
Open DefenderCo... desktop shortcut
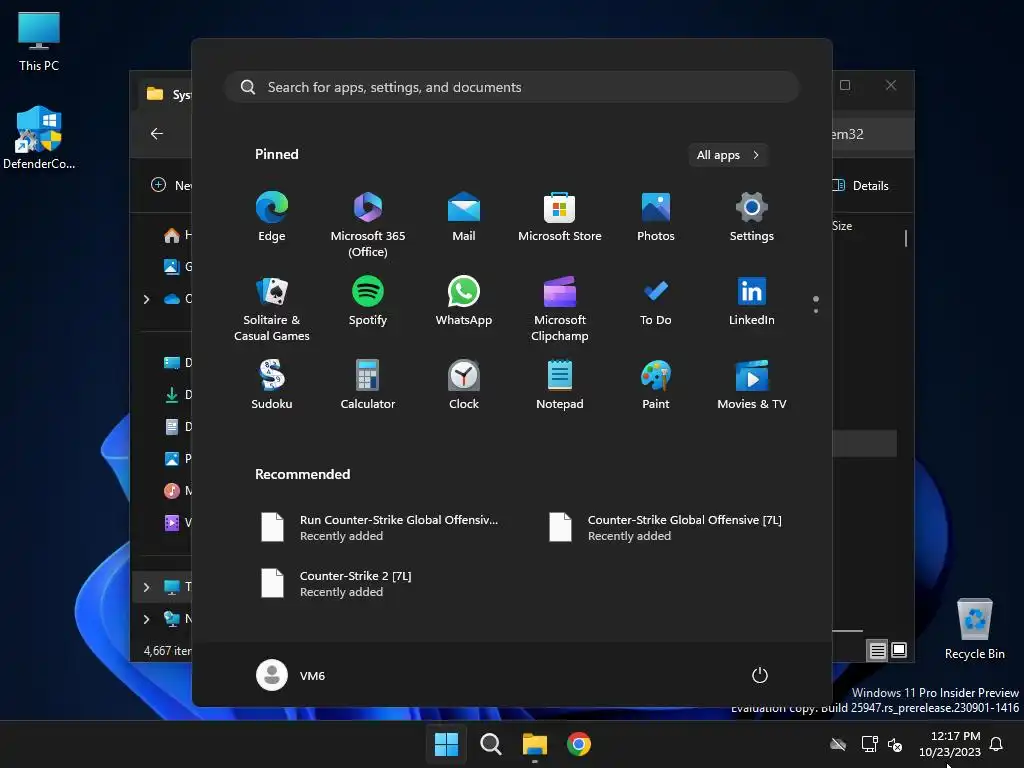[39, 138]
